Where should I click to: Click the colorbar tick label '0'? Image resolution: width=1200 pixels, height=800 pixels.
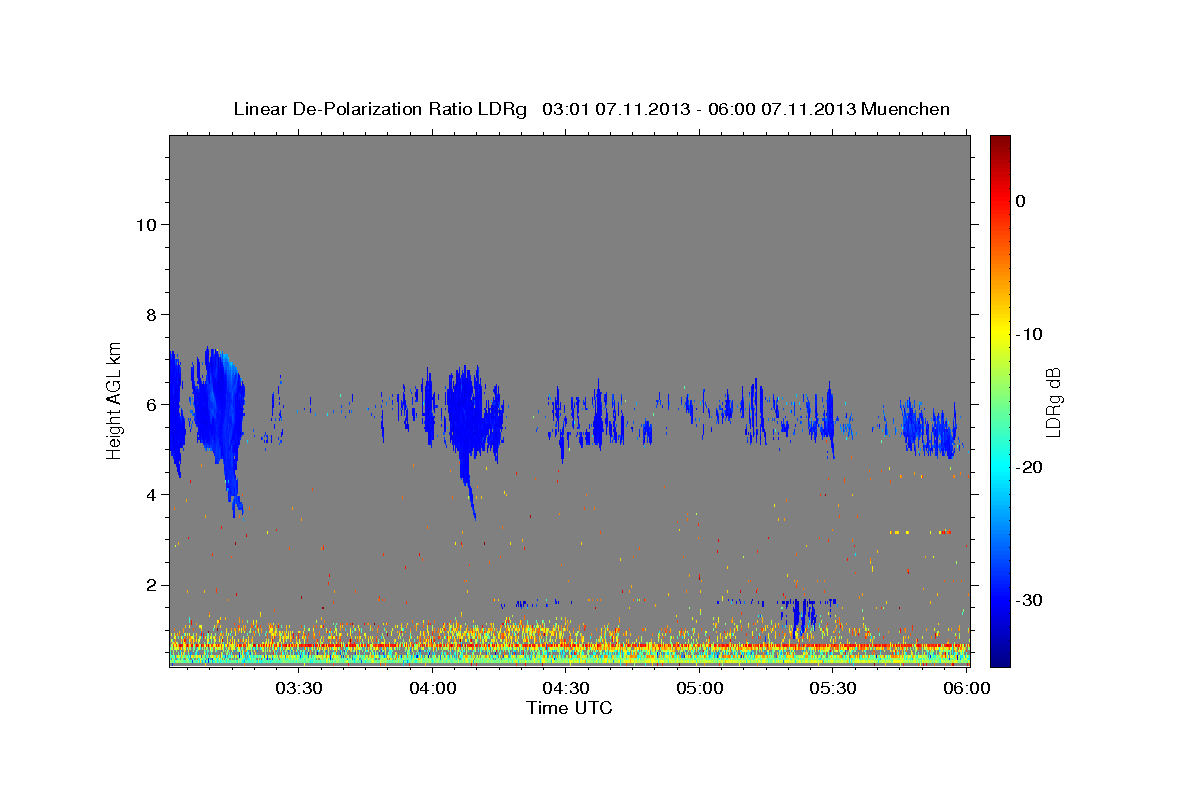(1021, 201)
